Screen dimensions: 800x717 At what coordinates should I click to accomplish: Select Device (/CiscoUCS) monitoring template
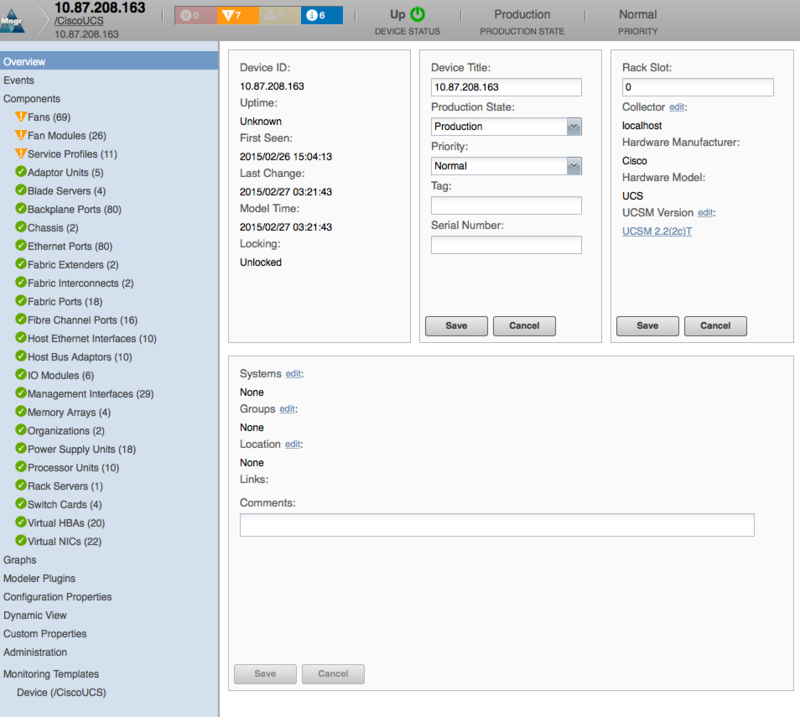61,693
